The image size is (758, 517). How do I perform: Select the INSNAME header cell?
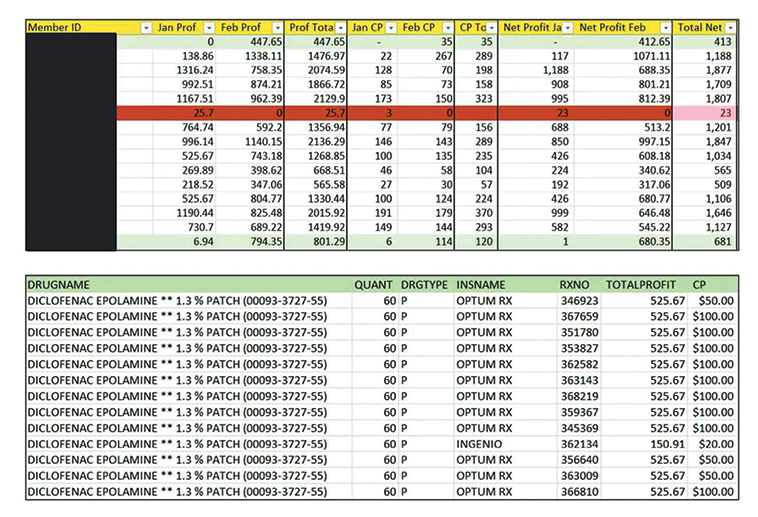(x=482, y=284)
